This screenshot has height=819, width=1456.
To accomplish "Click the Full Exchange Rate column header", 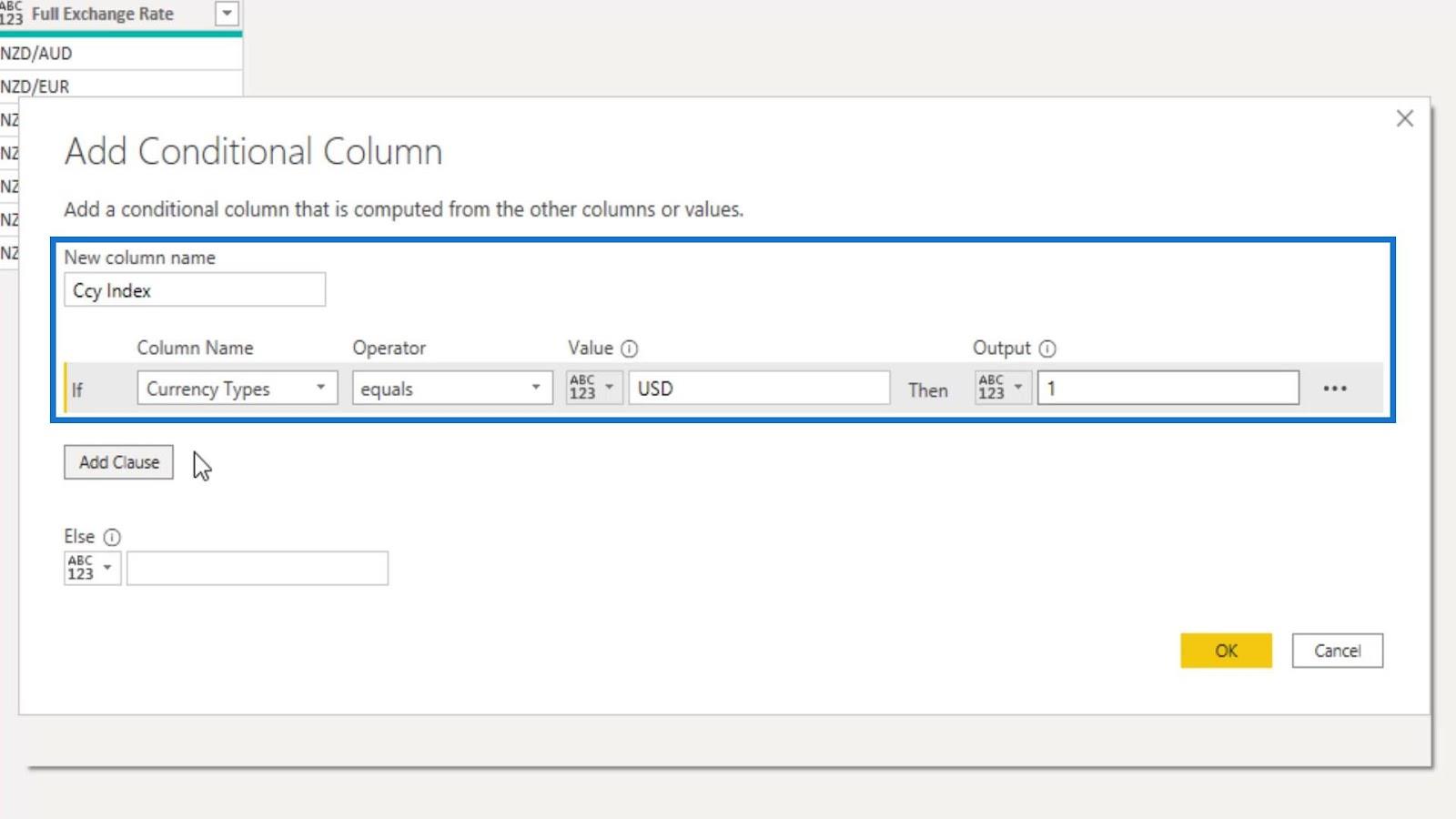I will click(x=121, y=15).
